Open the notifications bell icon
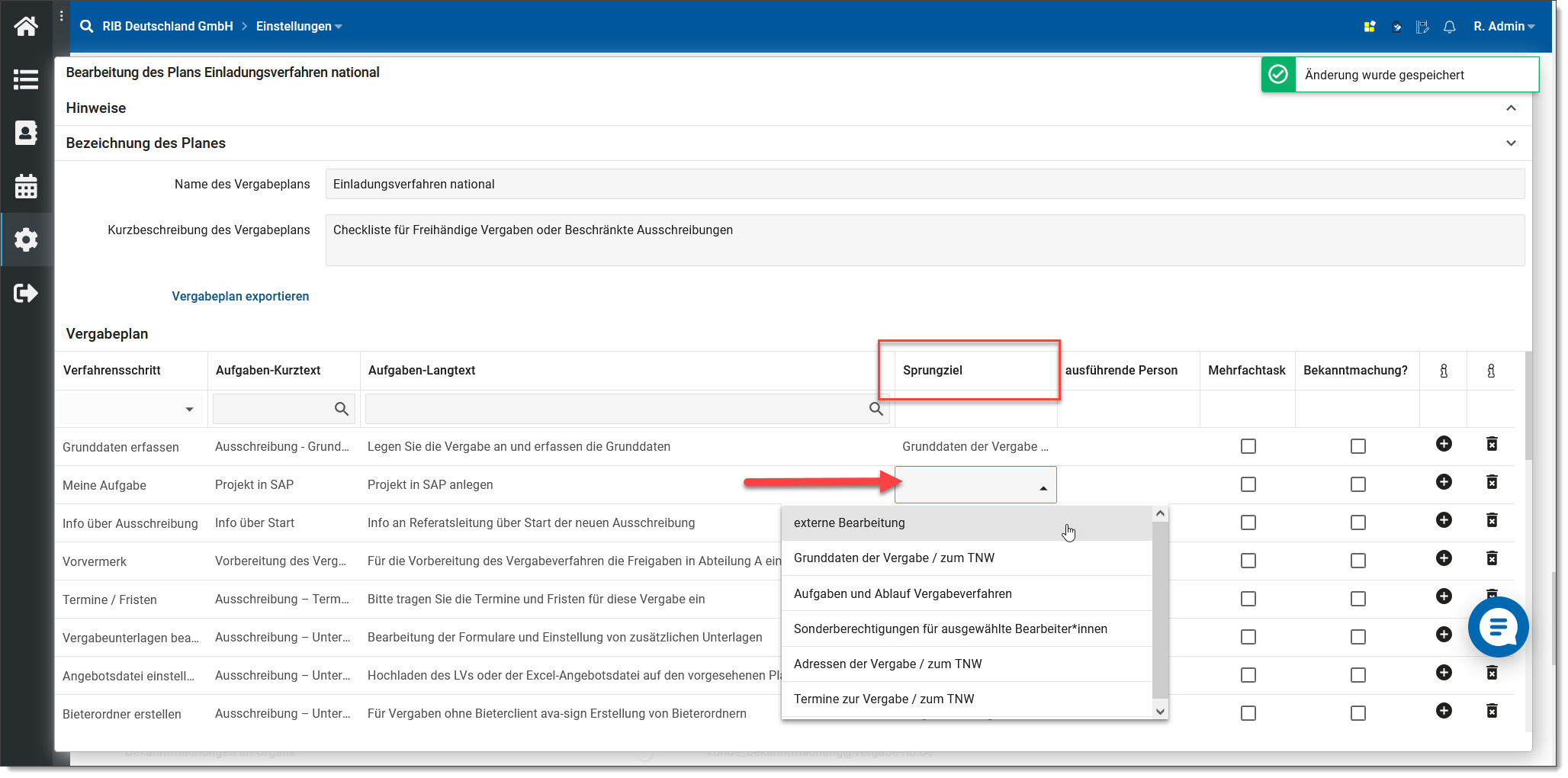This screenshot has width=1568, height=778. coord(1449,27)
